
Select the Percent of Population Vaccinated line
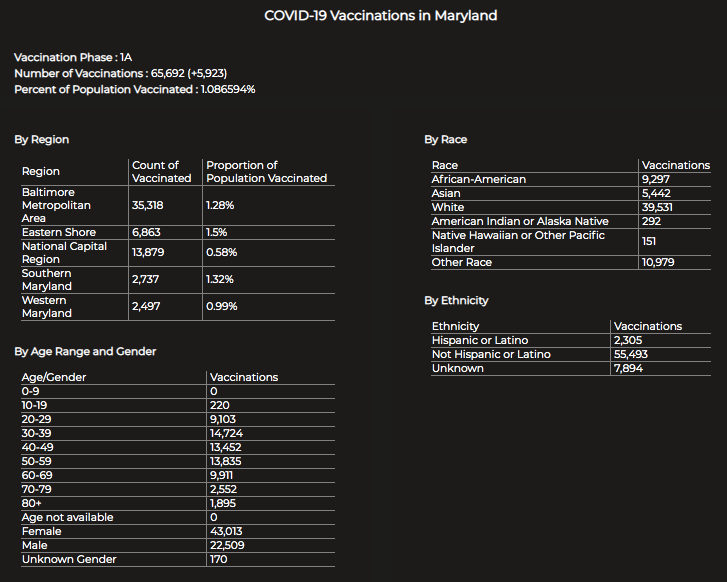(x=135, y=90)
